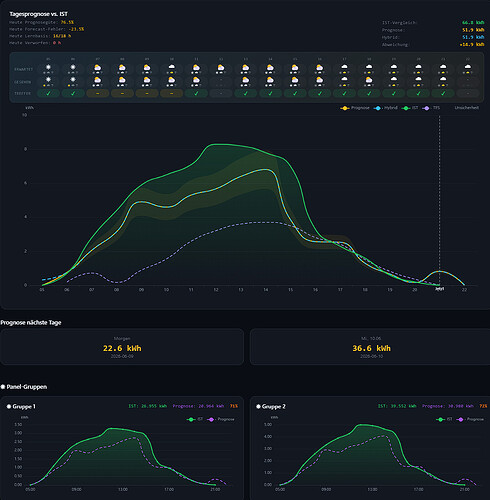Toggle Unsicherheit band in the main chart legend
The height and width of the screenshot is (500, 490).
[x=466, y=108]
